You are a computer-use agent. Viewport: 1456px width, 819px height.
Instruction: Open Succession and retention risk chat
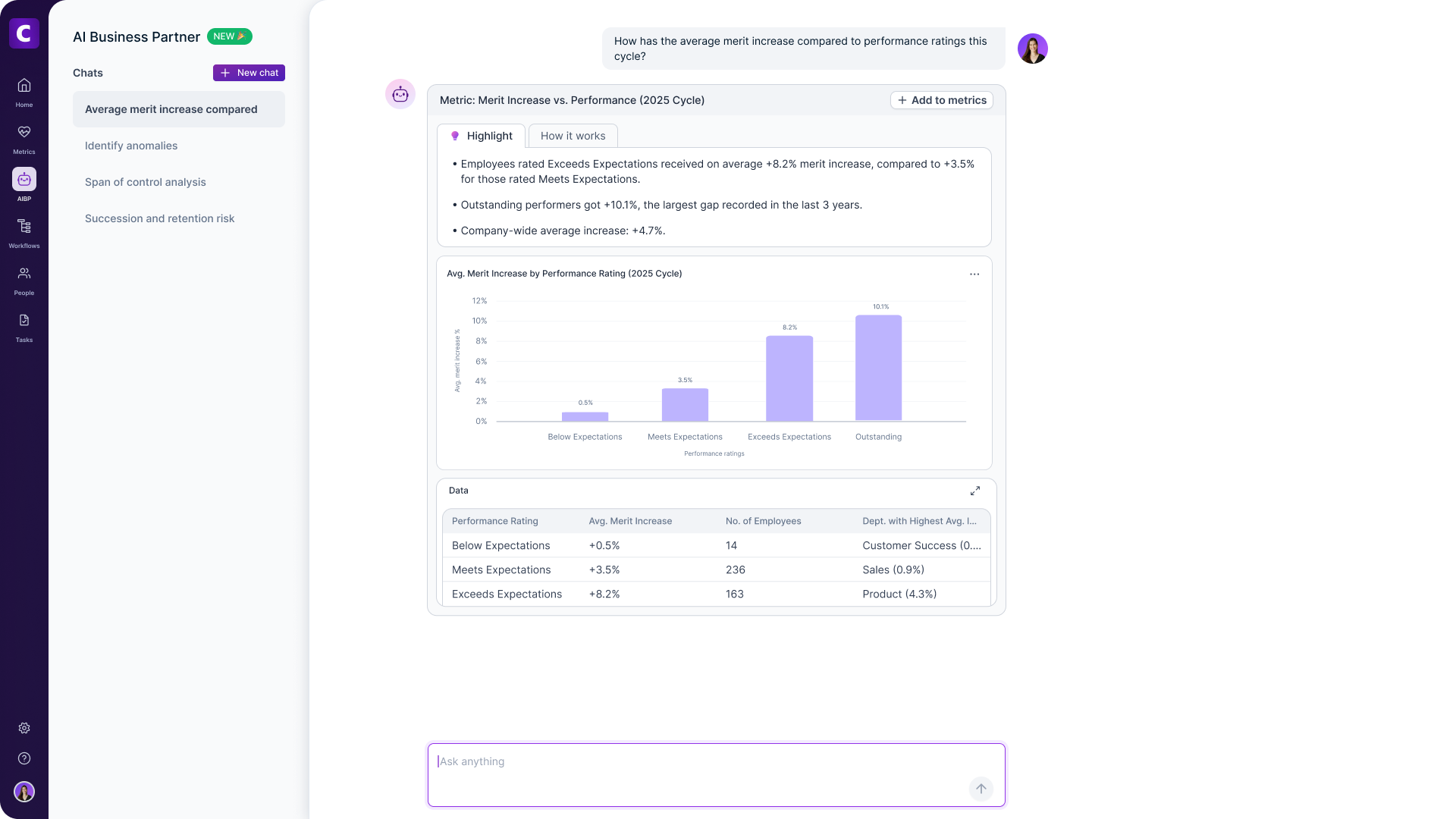click(159, 218)
